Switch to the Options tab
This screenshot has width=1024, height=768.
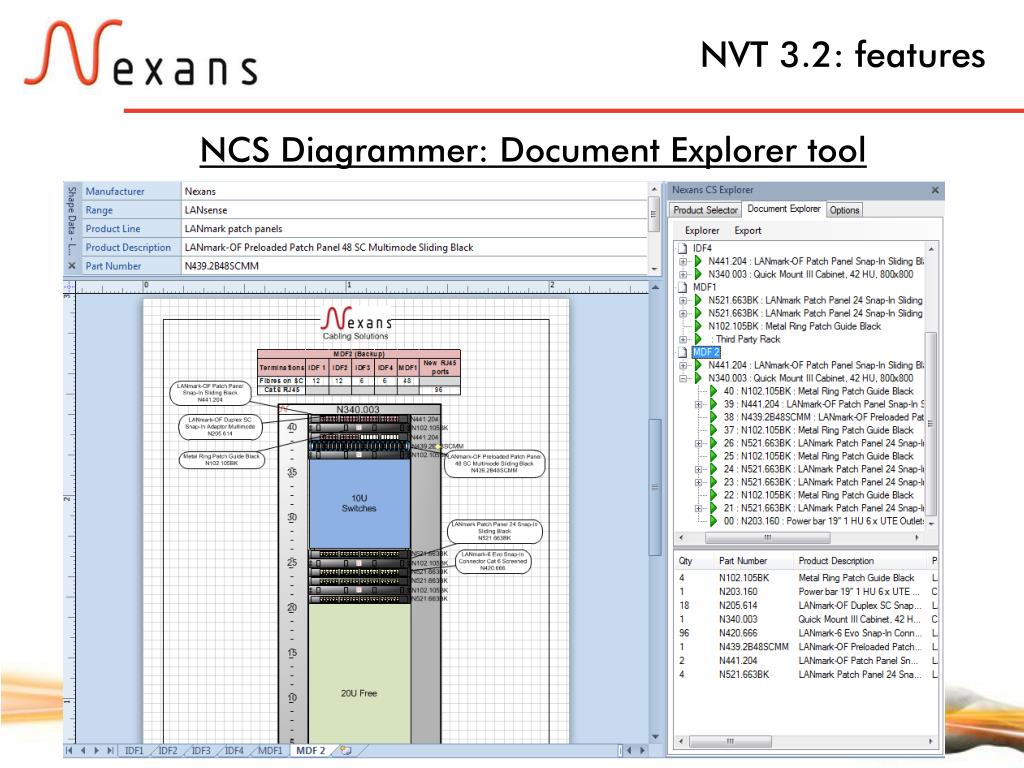844,210
